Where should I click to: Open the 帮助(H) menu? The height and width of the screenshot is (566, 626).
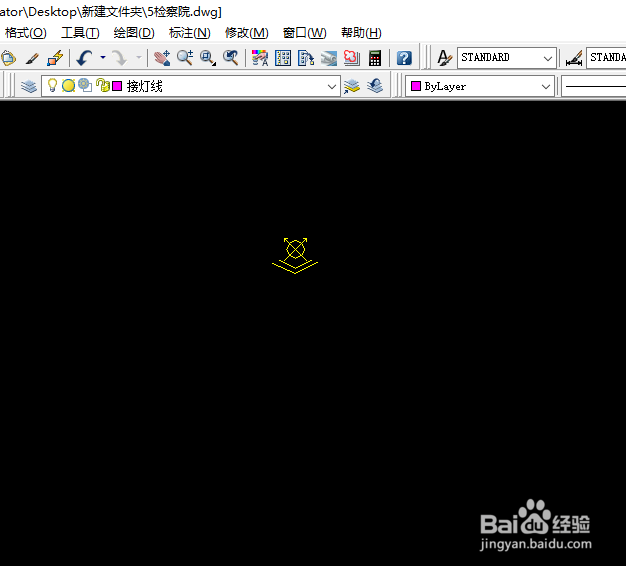coord(361,33)
